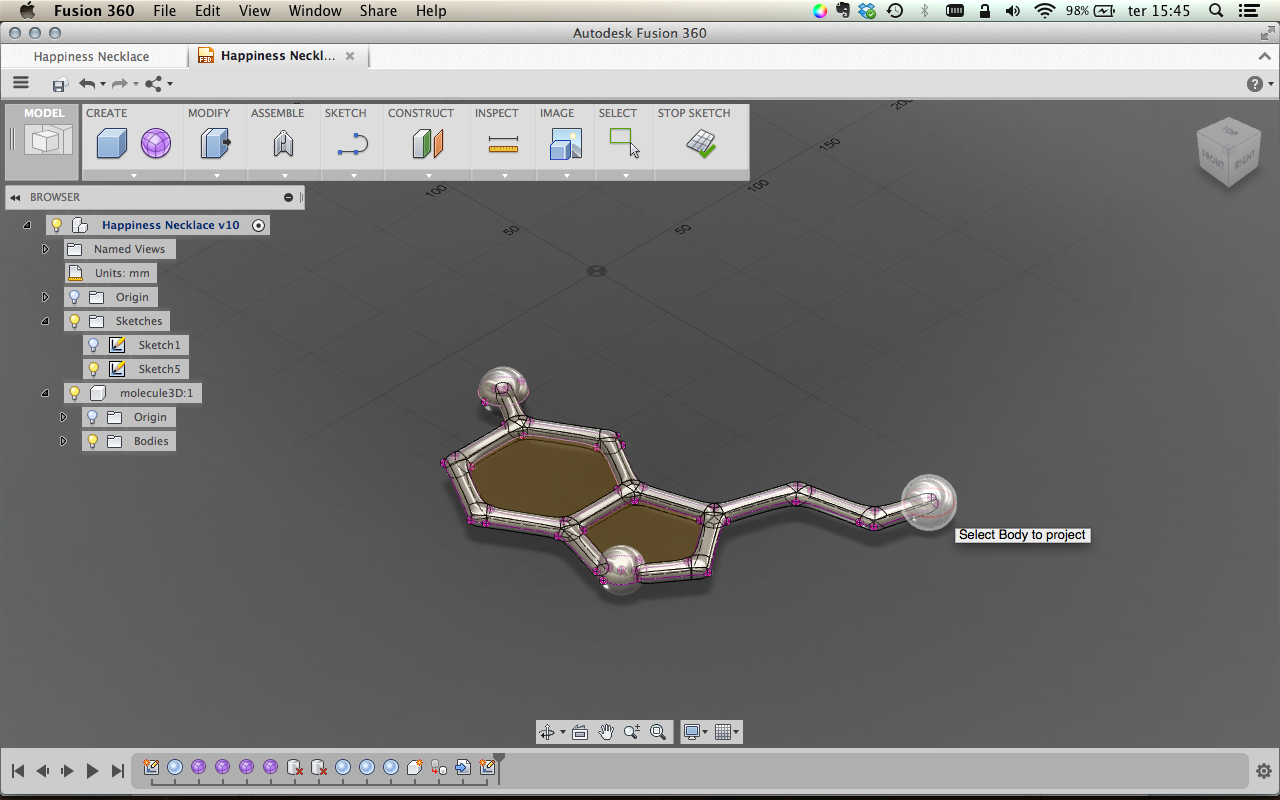Open the MODIFY panel dropdown arrow
The height and width of the screenshot is (800, 1280).
[216, 175]
